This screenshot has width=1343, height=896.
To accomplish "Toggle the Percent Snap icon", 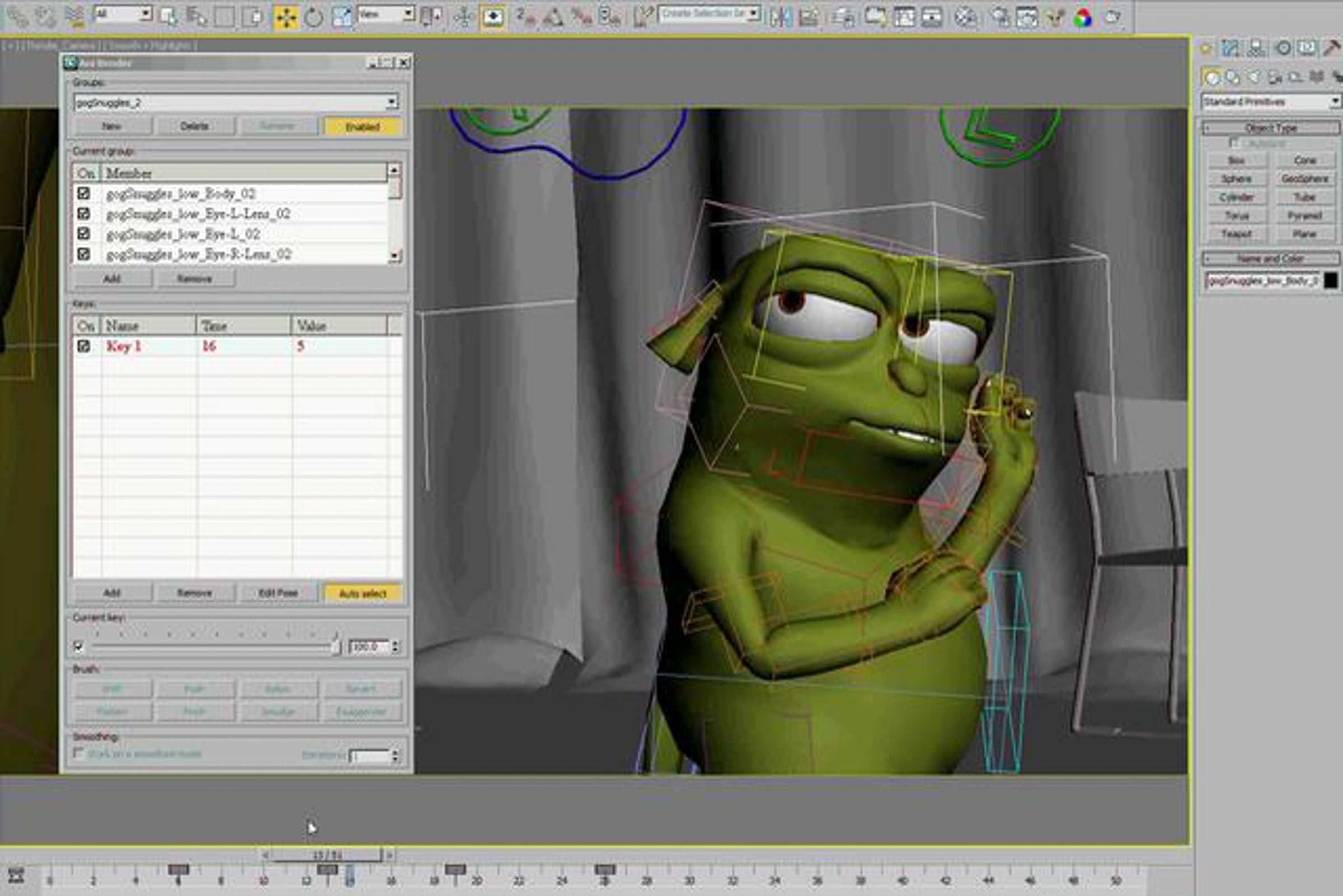I will pos(581,17).
